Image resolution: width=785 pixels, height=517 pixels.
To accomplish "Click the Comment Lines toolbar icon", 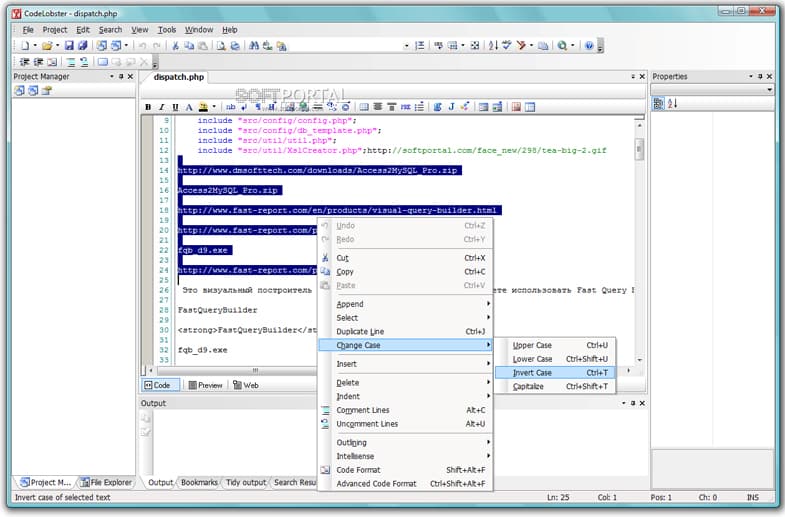I will 71,63.
